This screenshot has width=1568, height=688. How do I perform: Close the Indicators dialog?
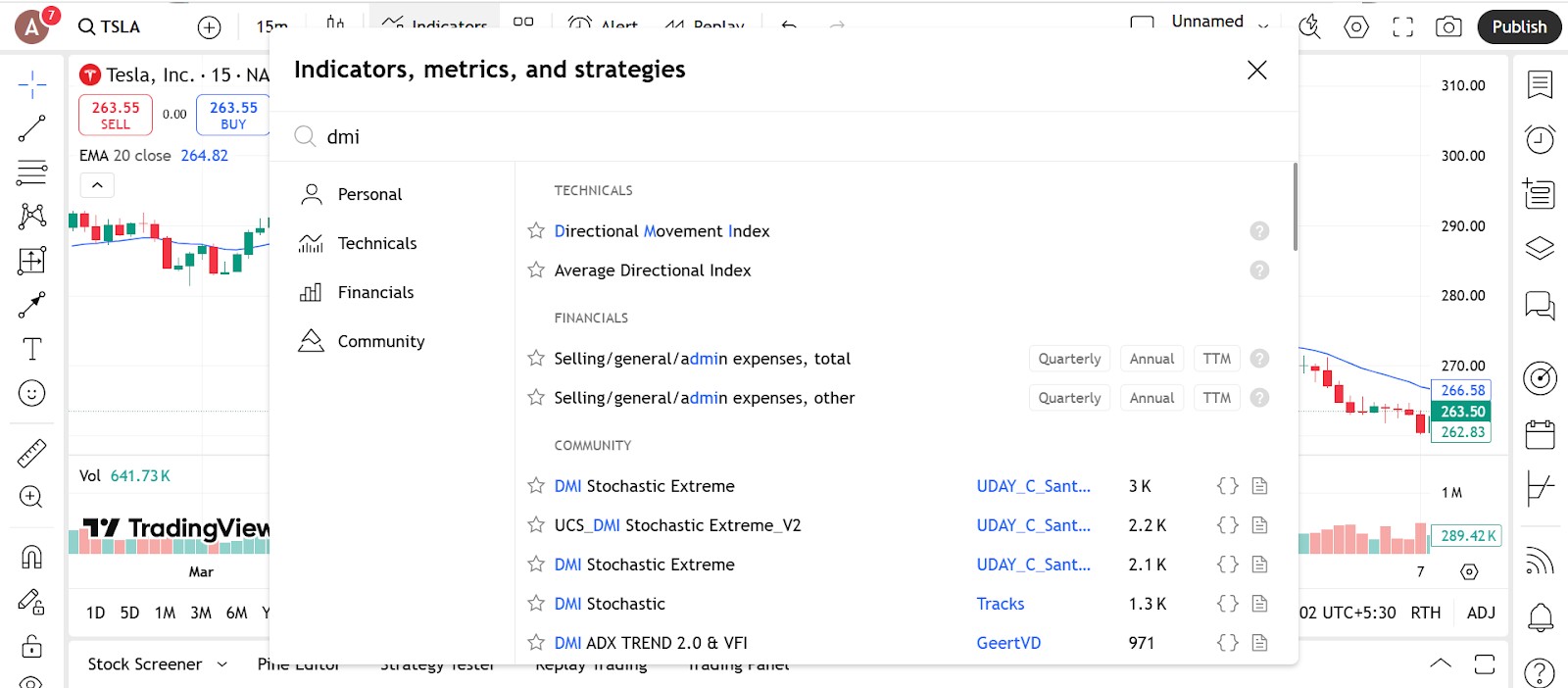[1257, 70]
